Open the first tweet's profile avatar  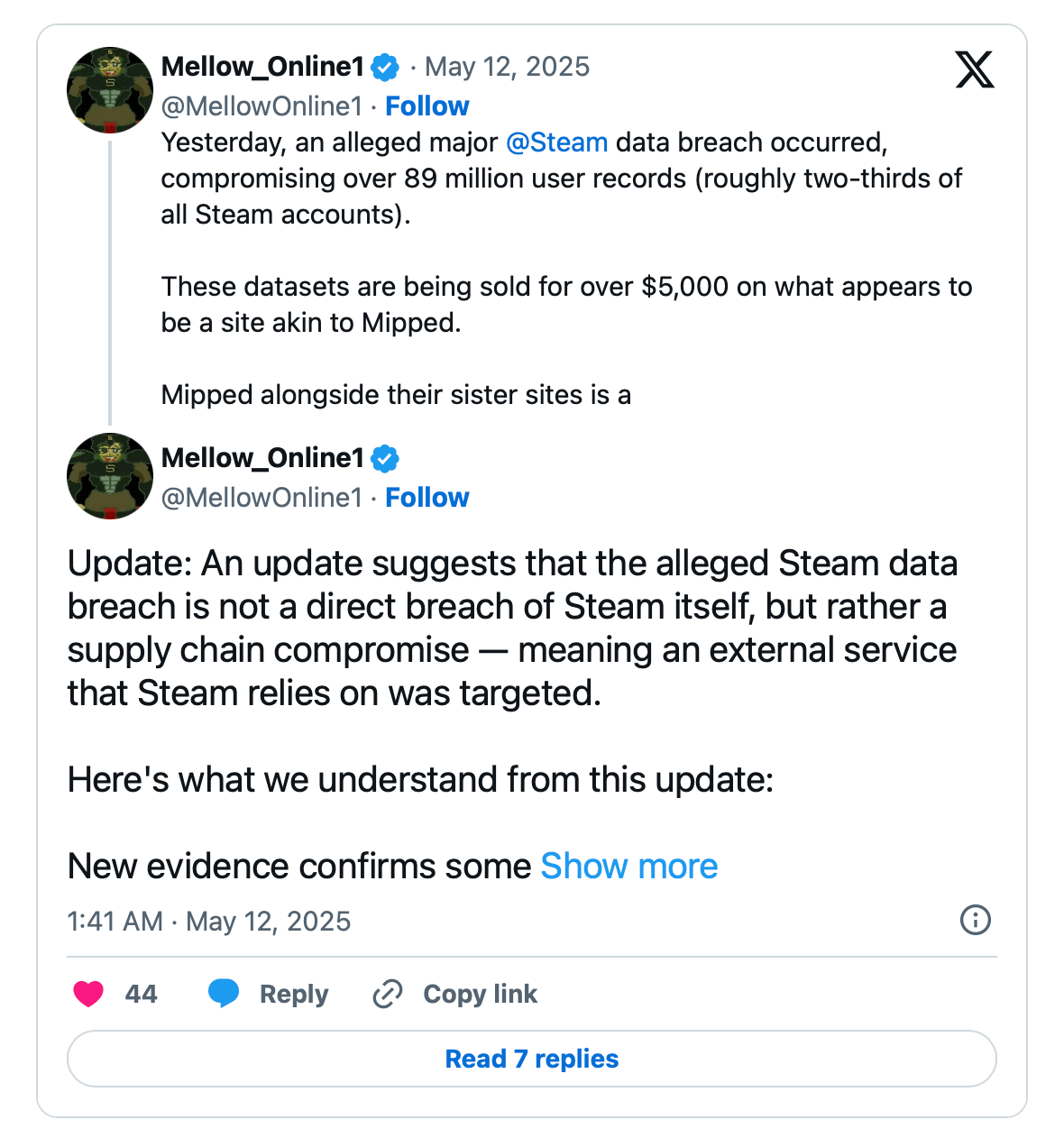pos(110,90)
